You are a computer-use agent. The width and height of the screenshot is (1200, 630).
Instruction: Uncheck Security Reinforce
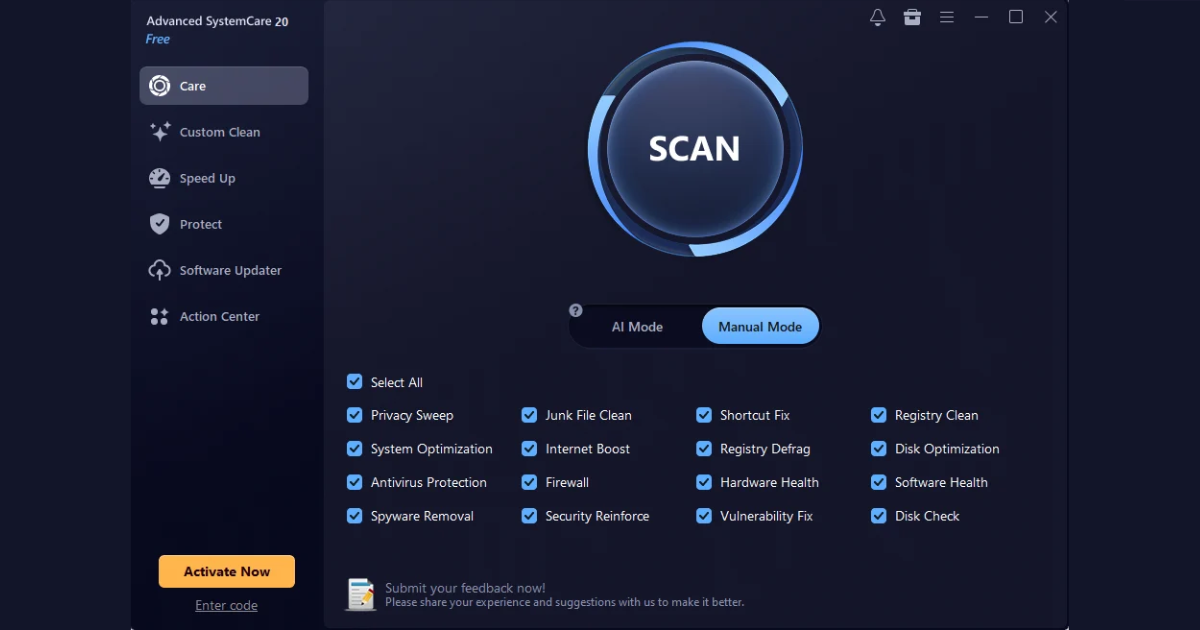[529, 516]
